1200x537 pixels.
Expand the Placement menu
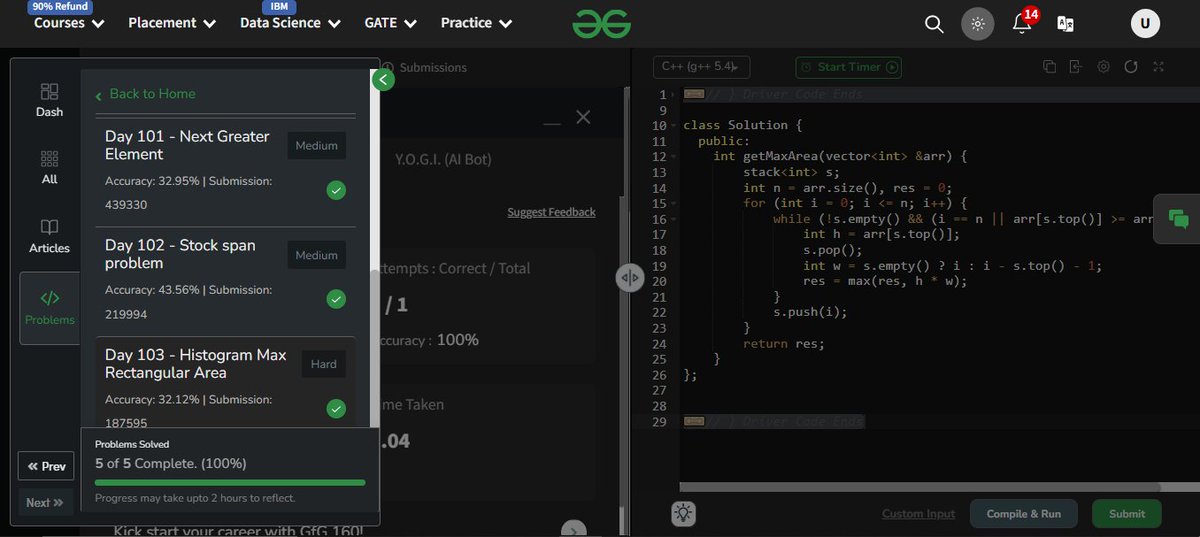pyautogui.click(x=172, y=23)
